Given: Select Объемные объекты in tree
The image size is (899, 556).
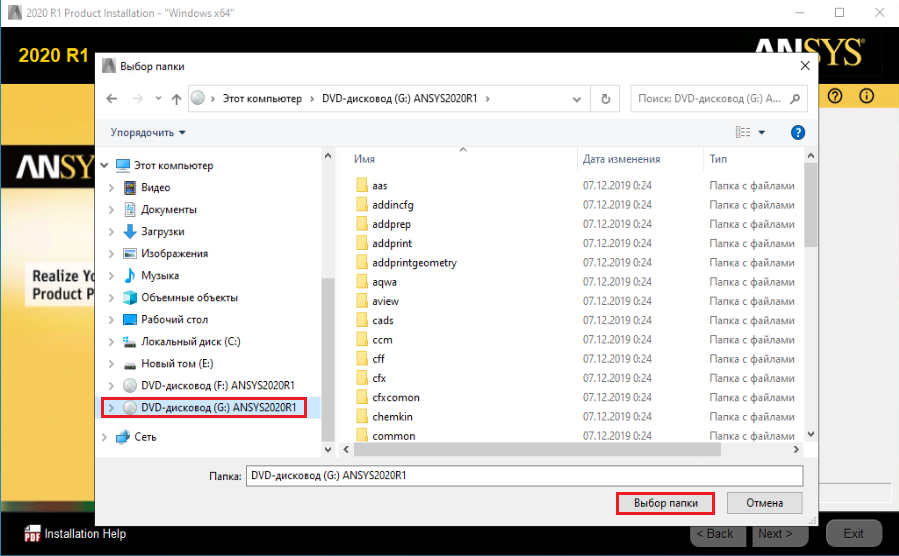Looking at the screenshot, I should (x=189, y=297).
